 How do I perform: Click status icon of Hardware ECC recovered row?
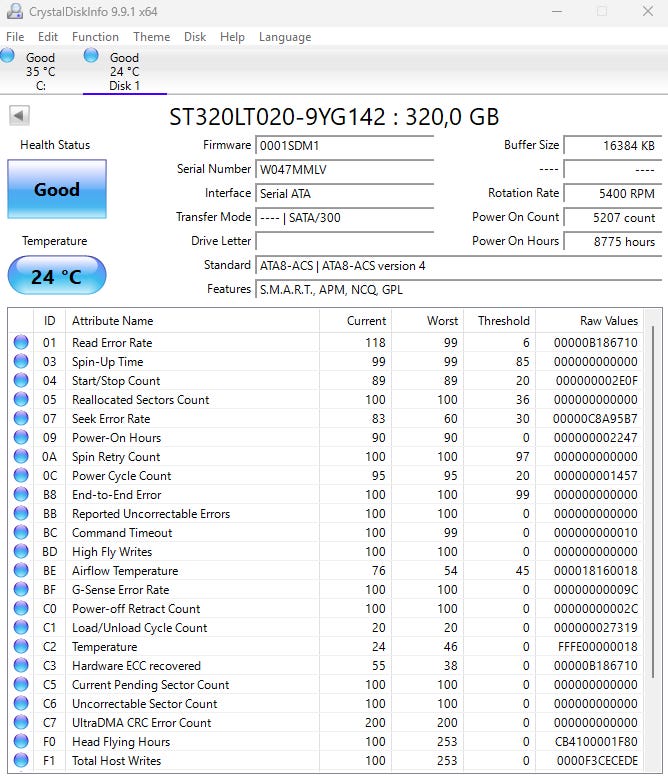coord(21,665)
